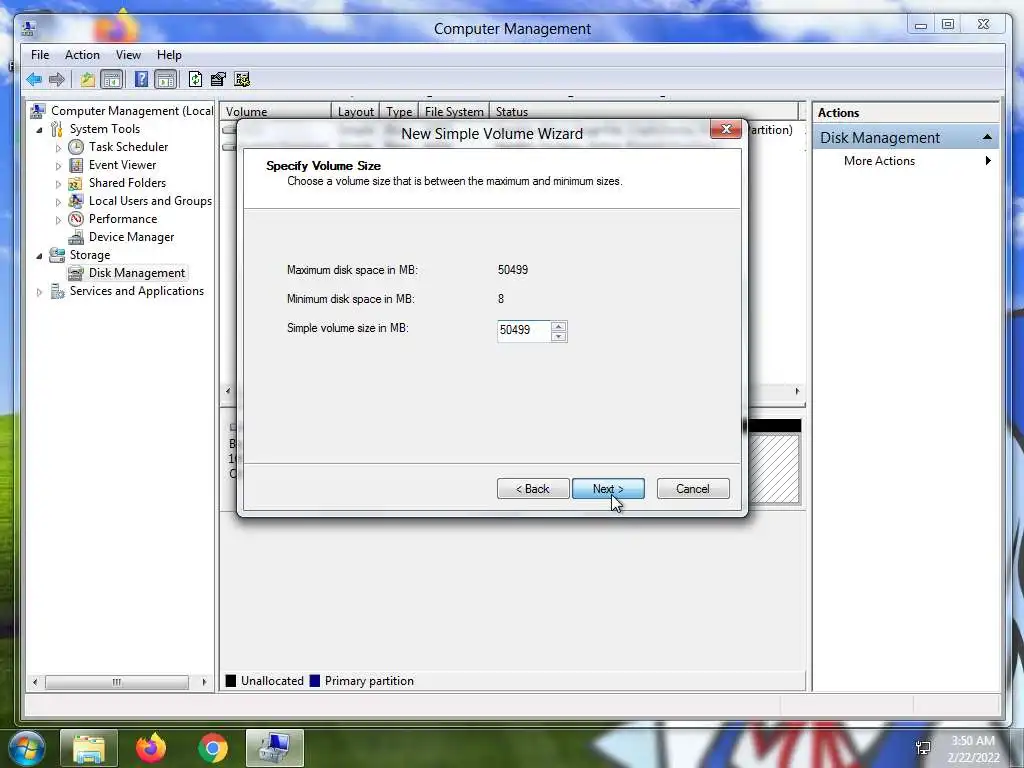1024x768 pixels.
Task: Decrease volume size with down spinner arrow
Action: [558, 336]
